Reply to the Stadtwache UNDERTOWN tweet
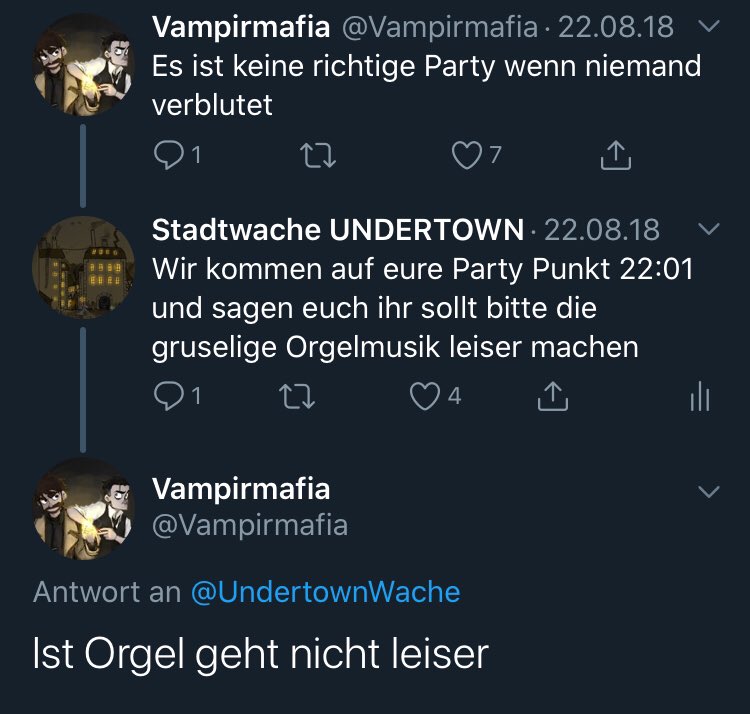The width and height of the screenshot is (750, 714). point(168,397)
